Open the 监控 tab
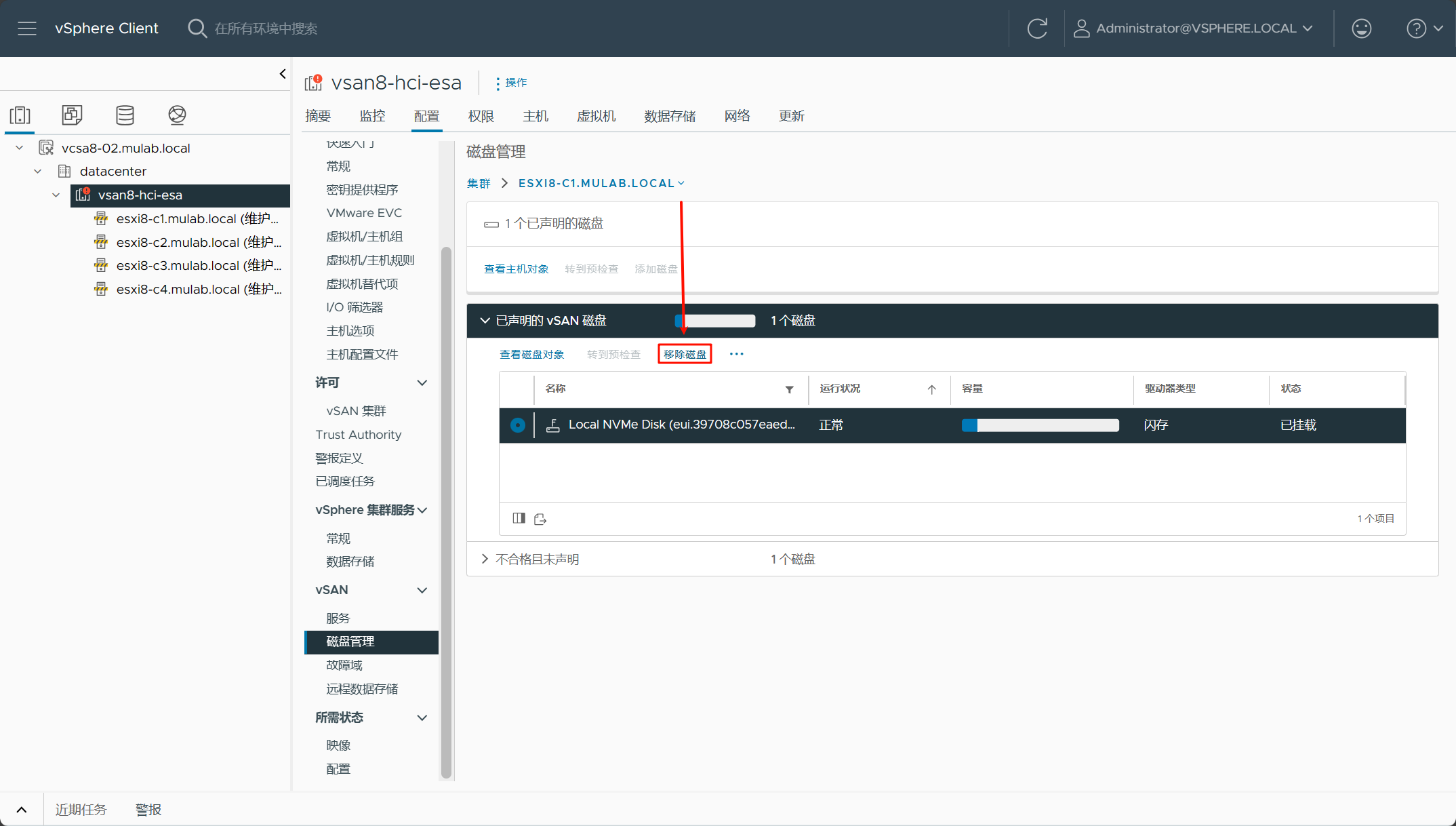Screen dimensions: 1456x826 point(372,116)
